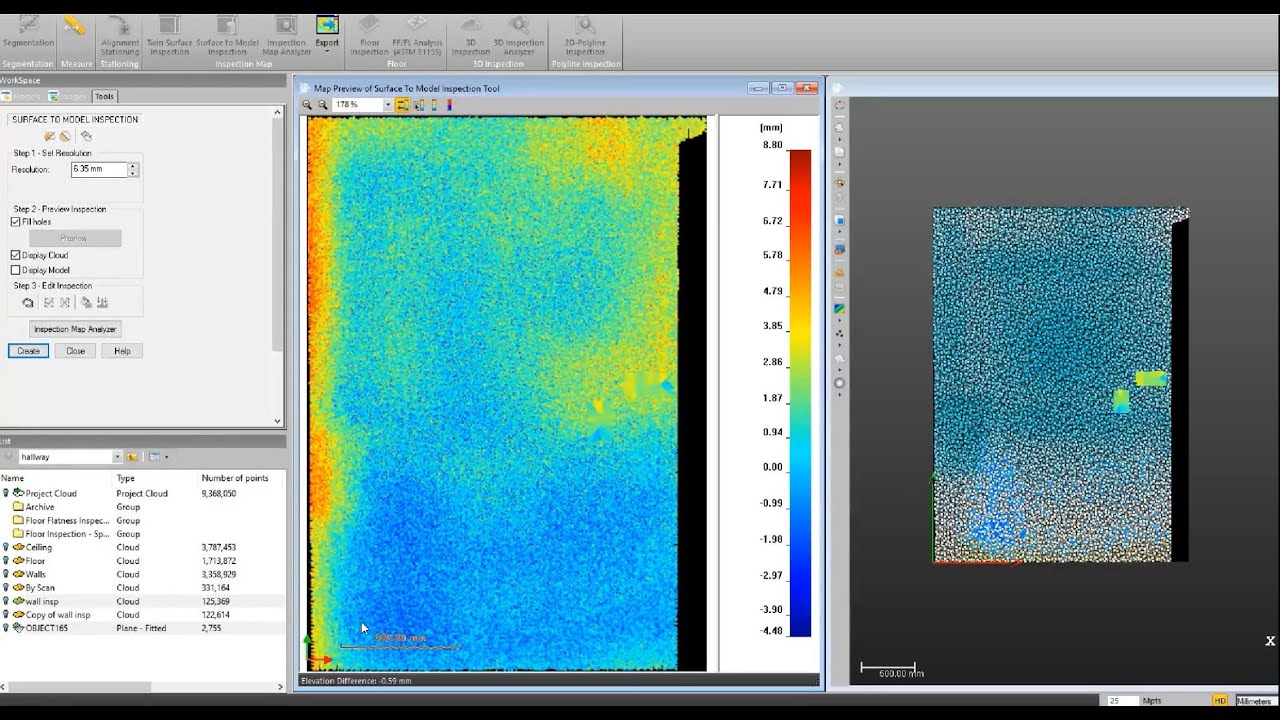Switch to the Tools tab
Screen dimensions: 1280x720
[x=104, y=96]
